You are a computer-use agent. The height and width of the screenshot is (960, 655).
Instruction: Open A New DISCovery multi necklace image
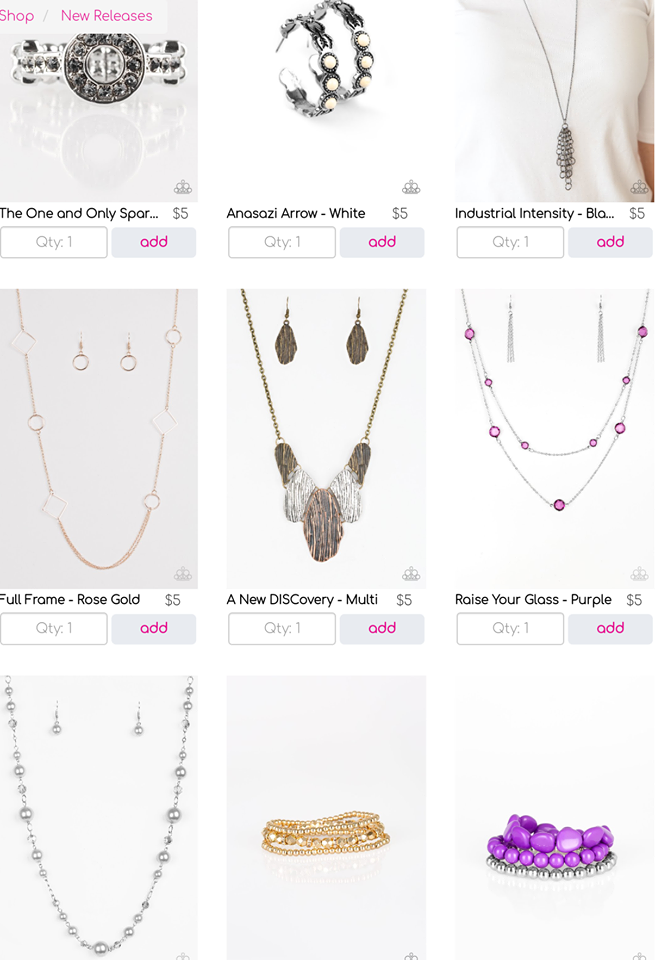click(326, 438)
